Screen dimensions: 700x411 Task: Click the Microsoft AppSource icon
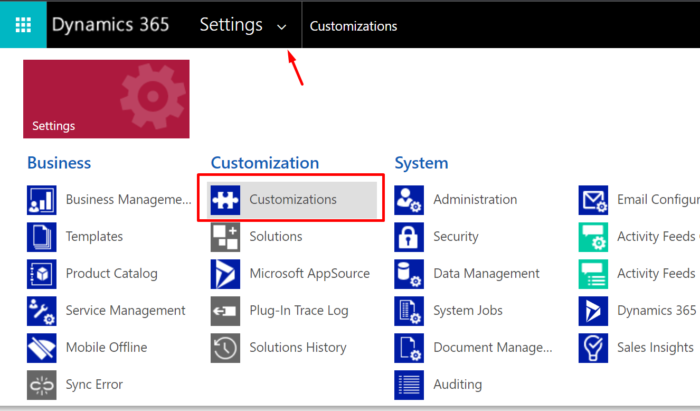pyautogui.click(x=226, y=274)
